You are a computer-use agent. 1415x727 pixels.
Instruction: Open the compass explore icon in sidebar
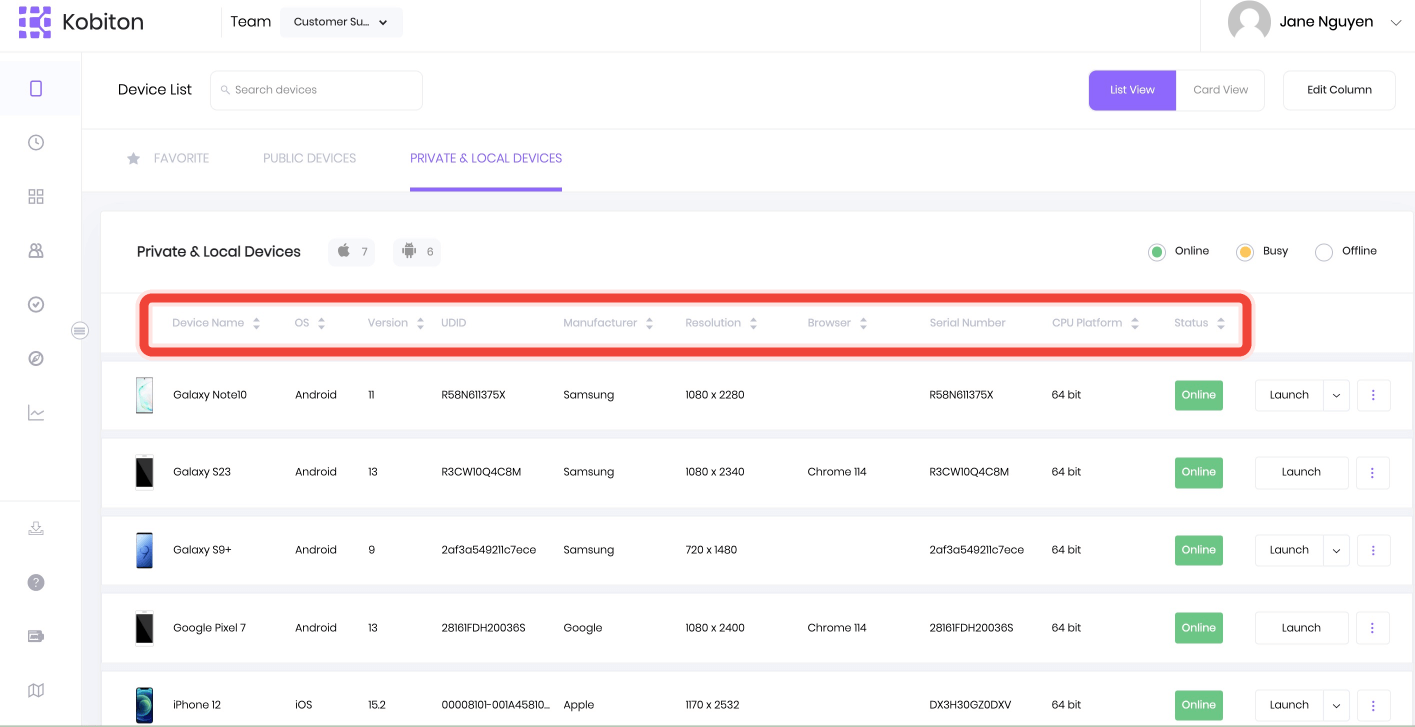(x=36, y=359)
